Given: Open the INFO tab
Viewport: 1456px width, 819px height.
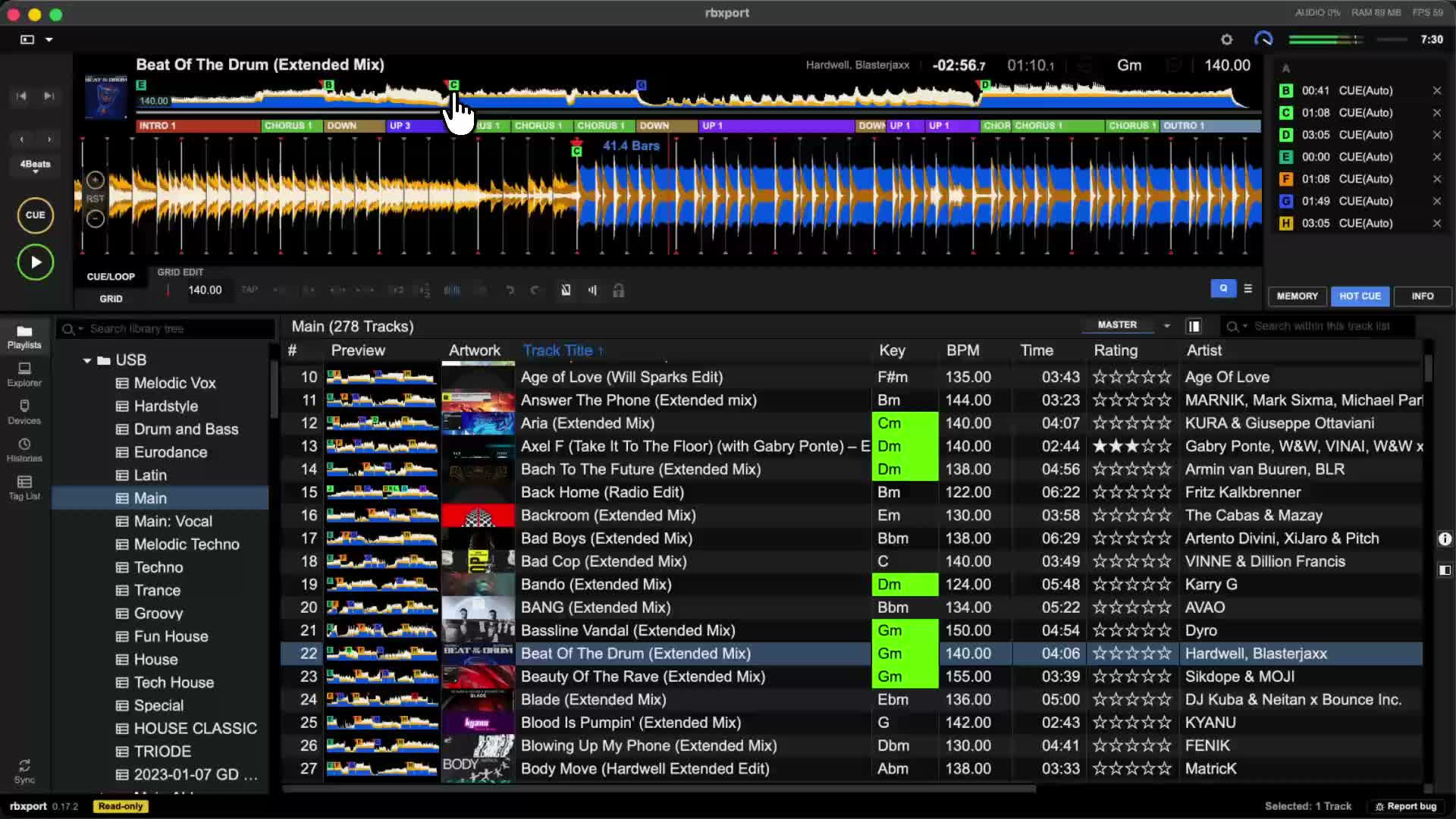Looking at the screenshot, I should [1423, 297].
